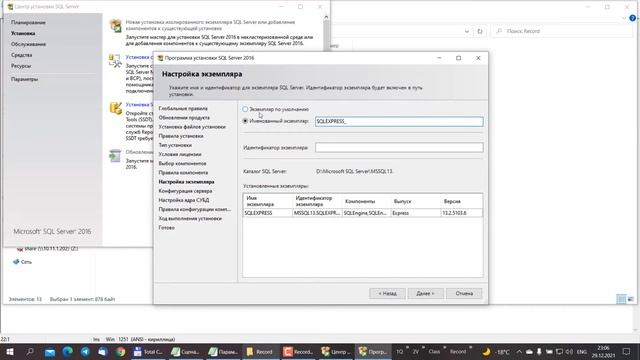Open Обслуживание section in Installation Center
The height and width of the screenshot is (360, 640).
[x=28, y=44]
